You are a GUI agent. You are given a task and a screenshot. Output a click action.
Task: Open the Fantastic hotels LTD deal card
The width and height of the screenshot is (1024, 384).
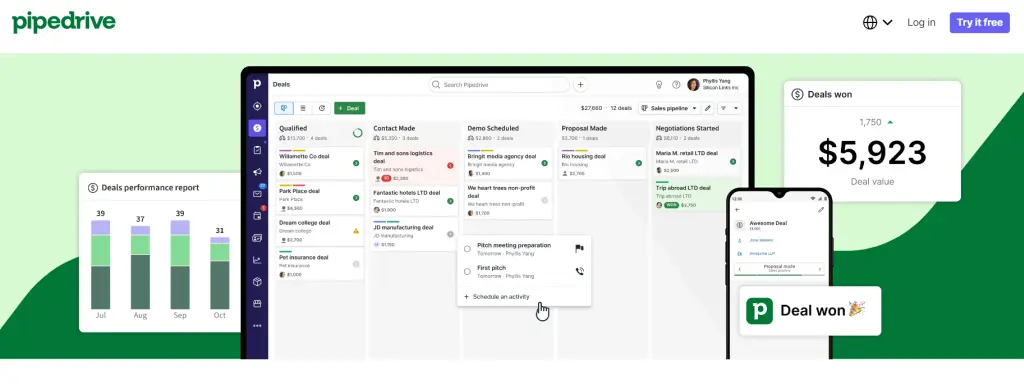tap(414, 200)
